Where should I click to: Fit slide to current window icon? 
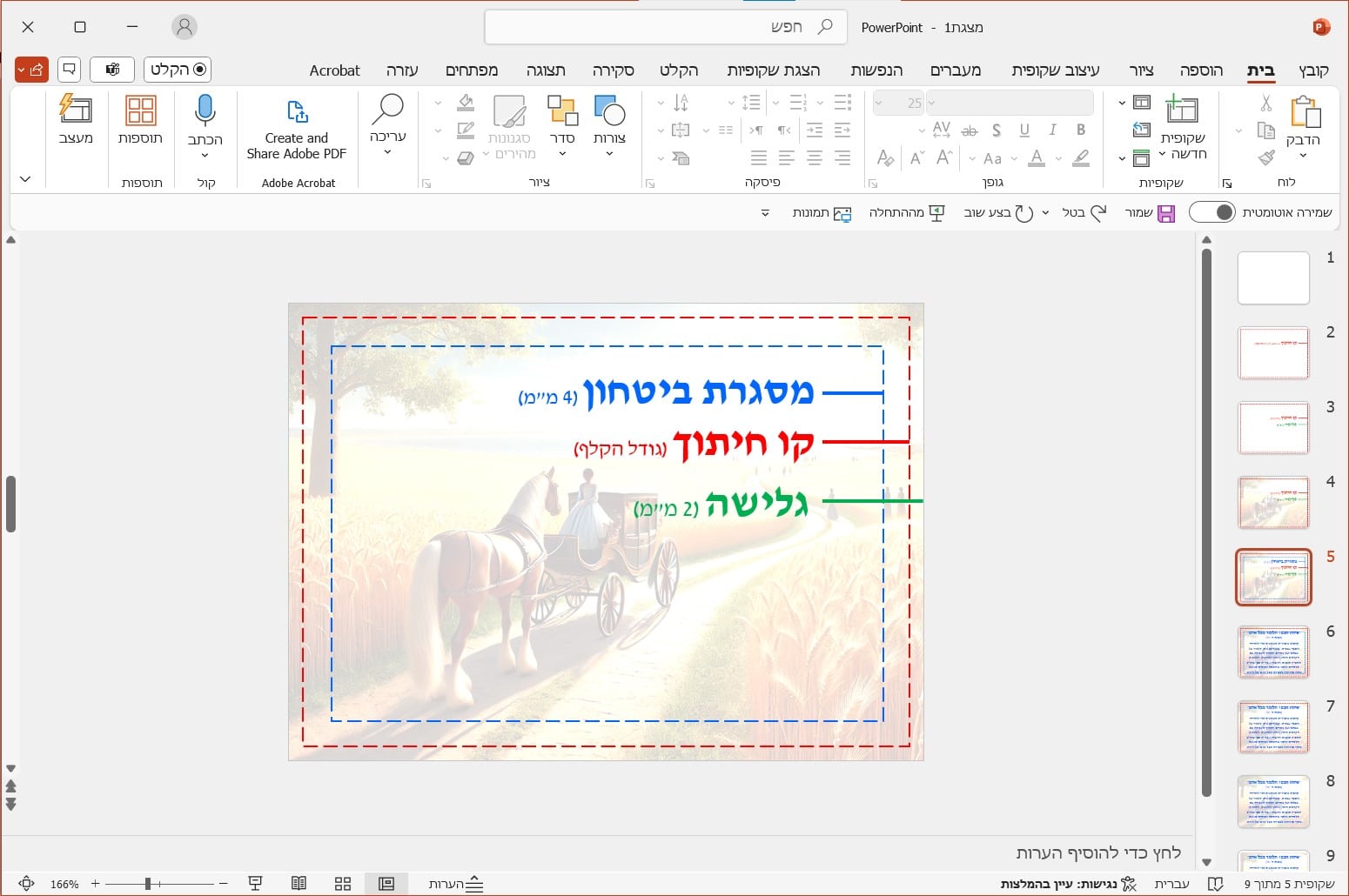click(26, 884)
